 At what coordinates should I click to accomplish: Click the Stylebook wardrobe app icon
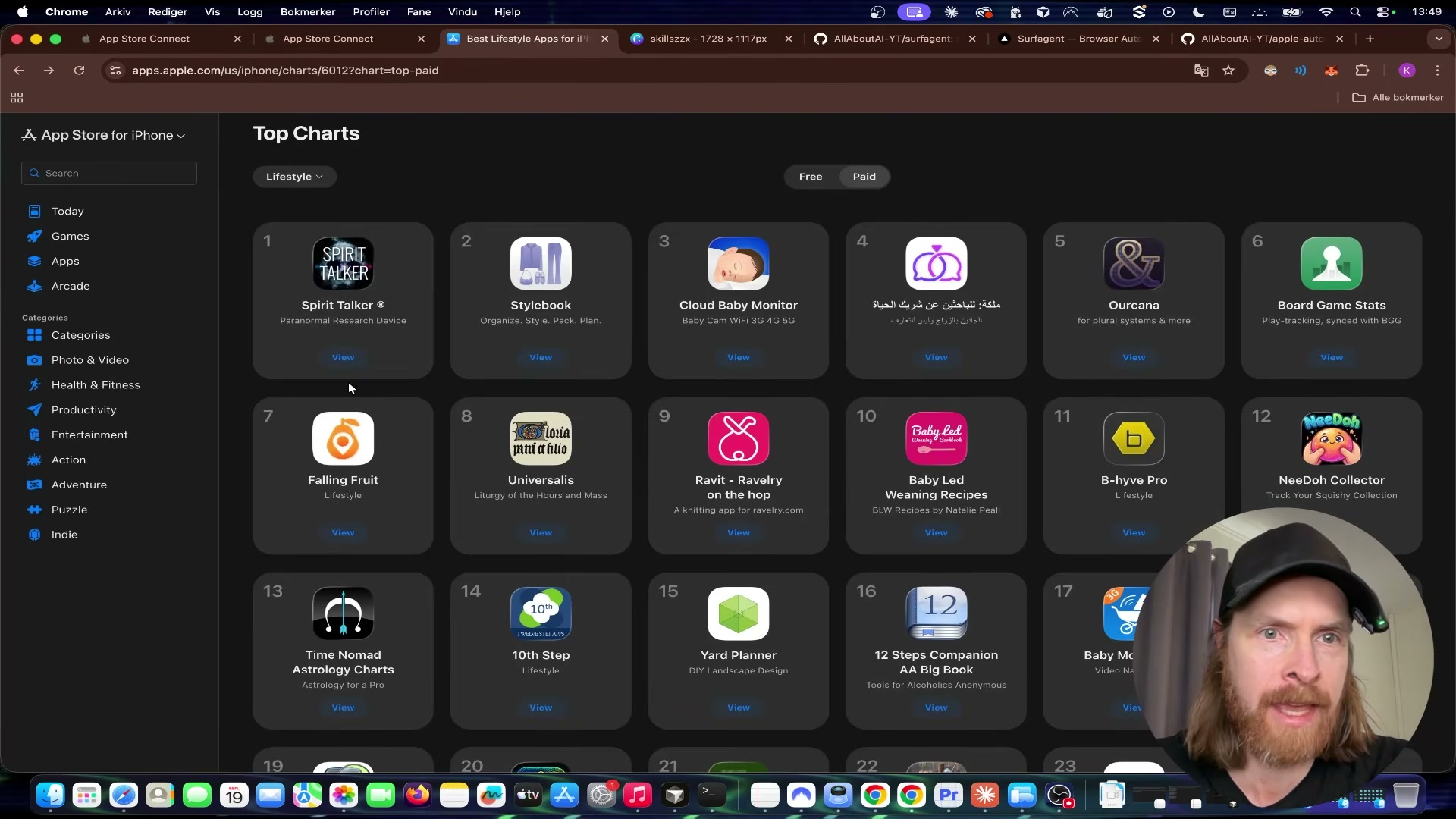[541, 264]
